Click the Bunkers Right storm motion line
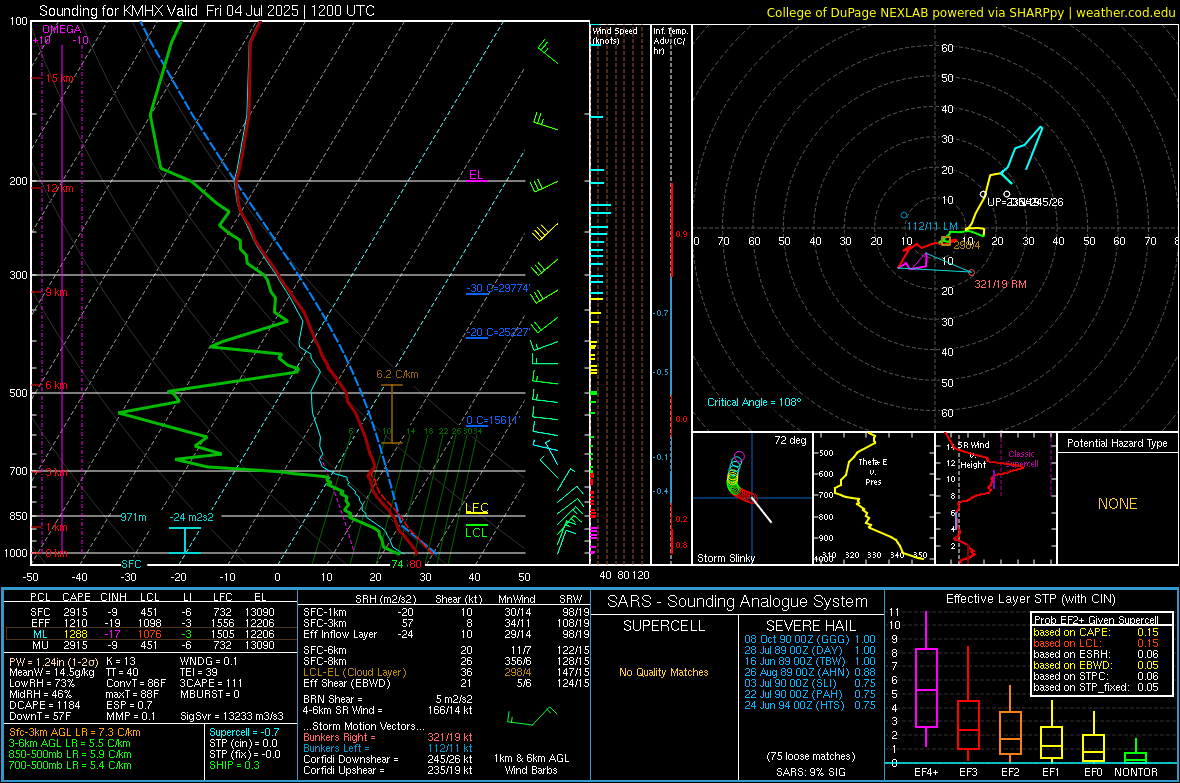The width and height of the screenshot is (1180, 783). pos(388,737)
